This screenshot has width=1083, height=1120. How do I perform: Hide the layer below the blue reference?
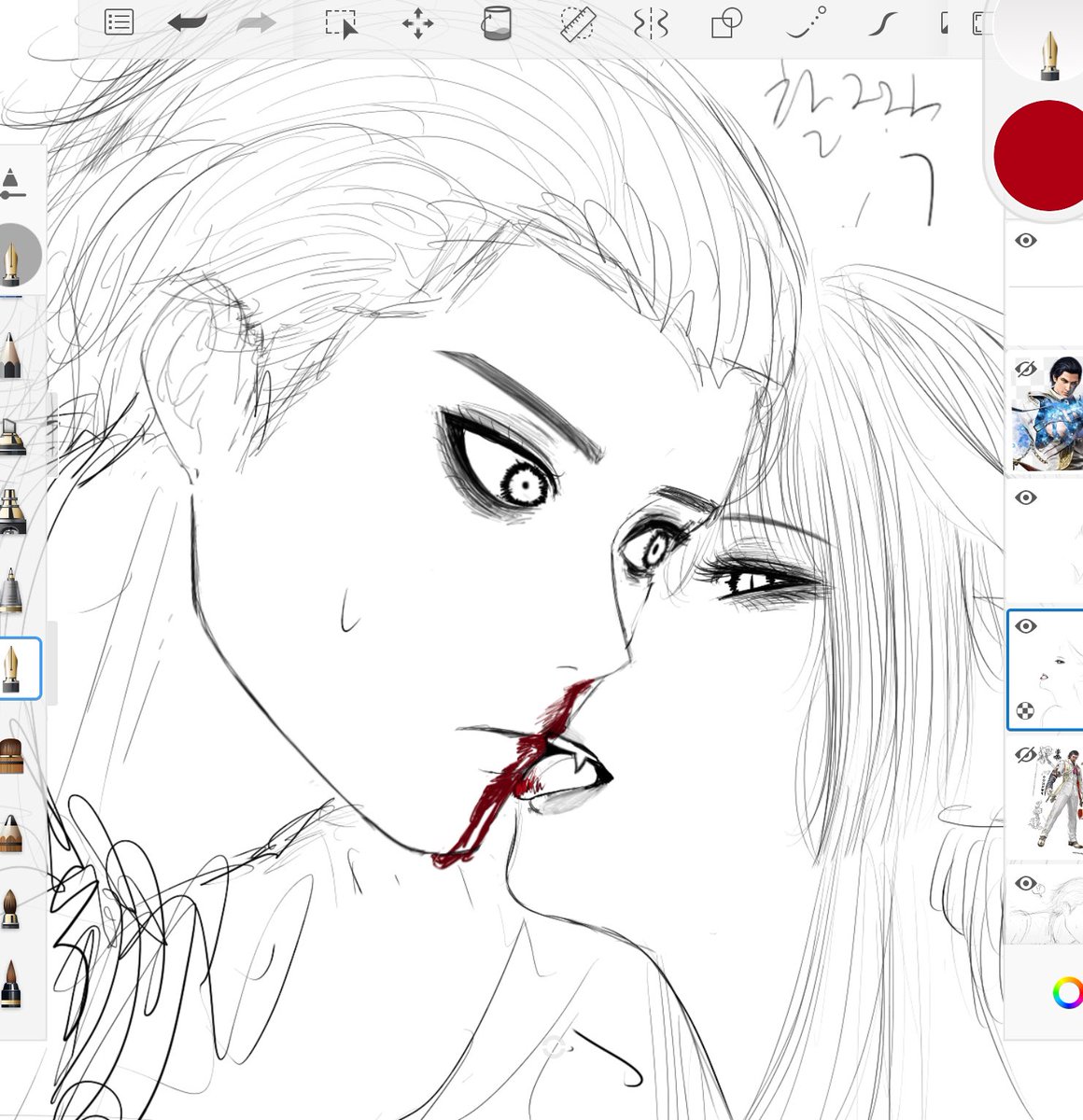1026,497
